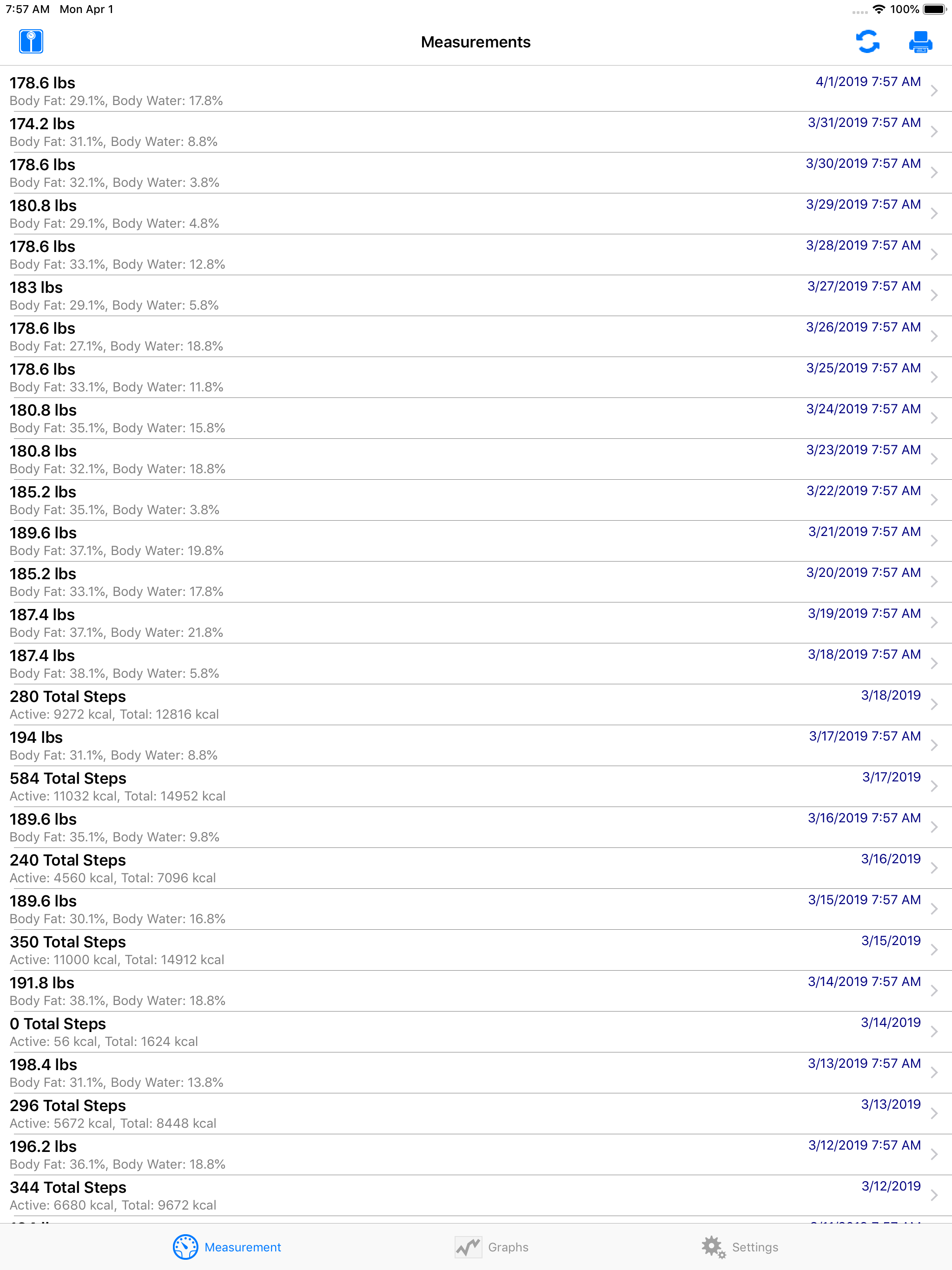
Task: Tap the battery indicator in status bar
Action: coord(935,9)
